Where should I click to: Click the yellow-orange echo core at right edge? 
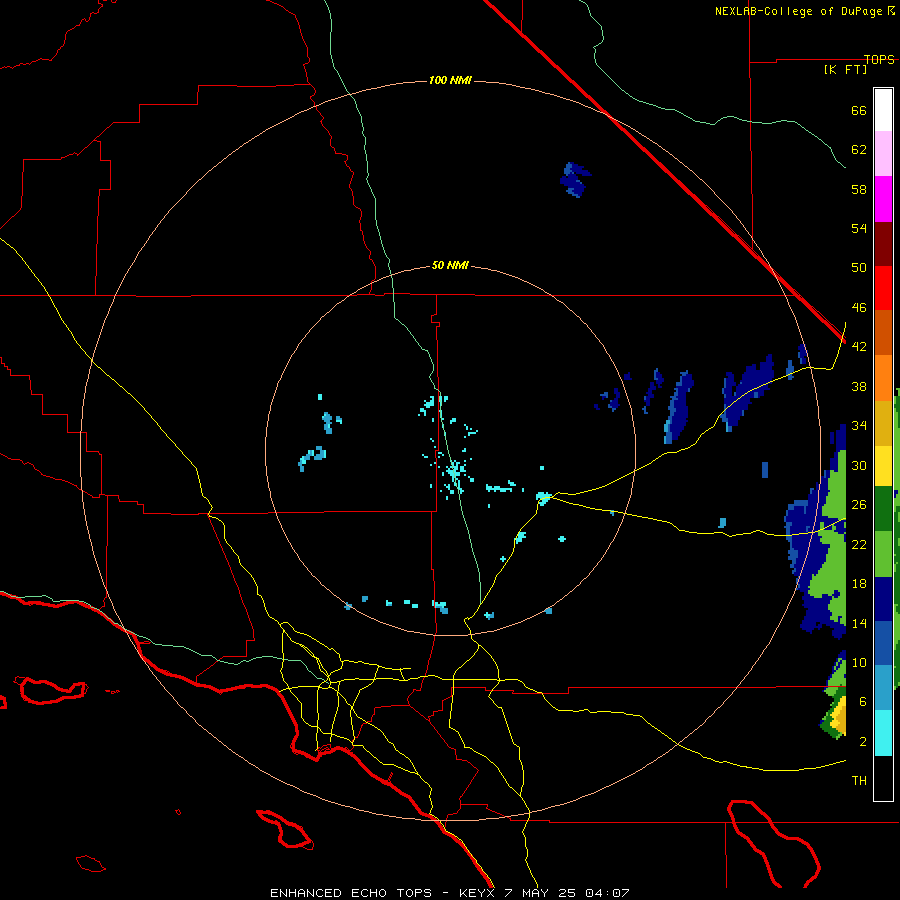(840, 717)
